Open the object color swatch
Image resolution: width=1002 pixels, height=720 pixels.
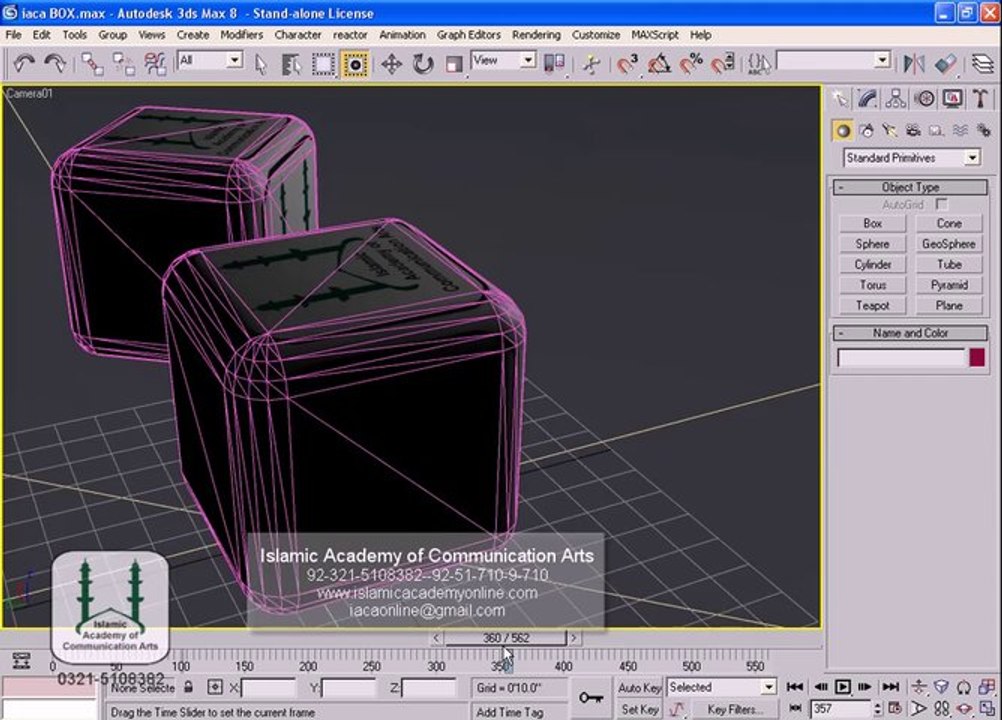pyautogui.click(x=976, y=357)
